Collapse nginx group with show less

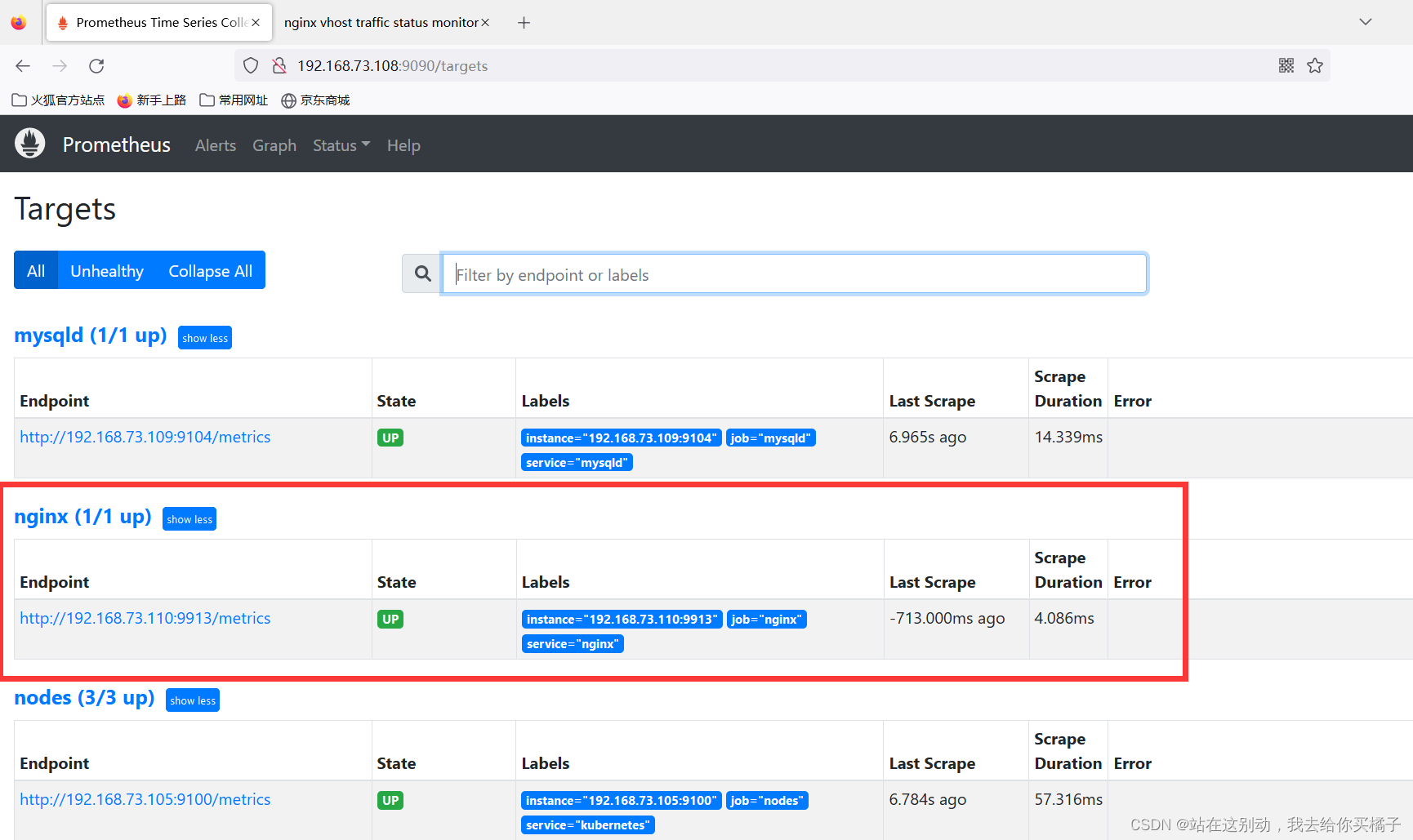tap(189, 519)
